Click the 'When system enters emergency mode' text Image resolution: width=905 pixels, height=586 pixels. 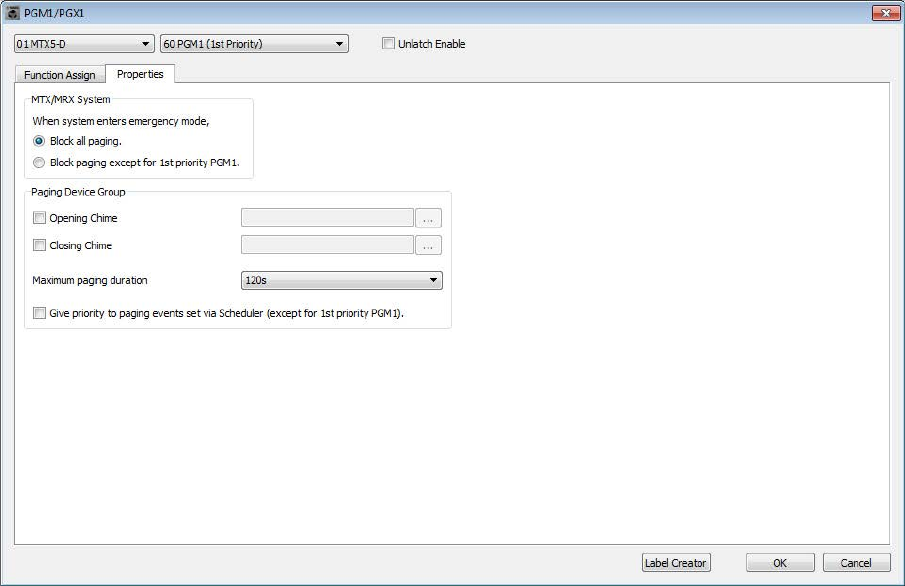click(121, 121)
